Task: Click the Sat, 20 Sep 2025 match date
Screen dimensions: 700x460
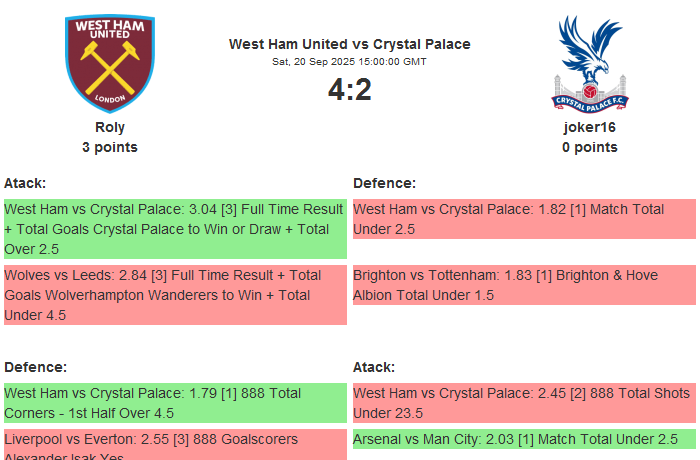Action: (349, 62)
